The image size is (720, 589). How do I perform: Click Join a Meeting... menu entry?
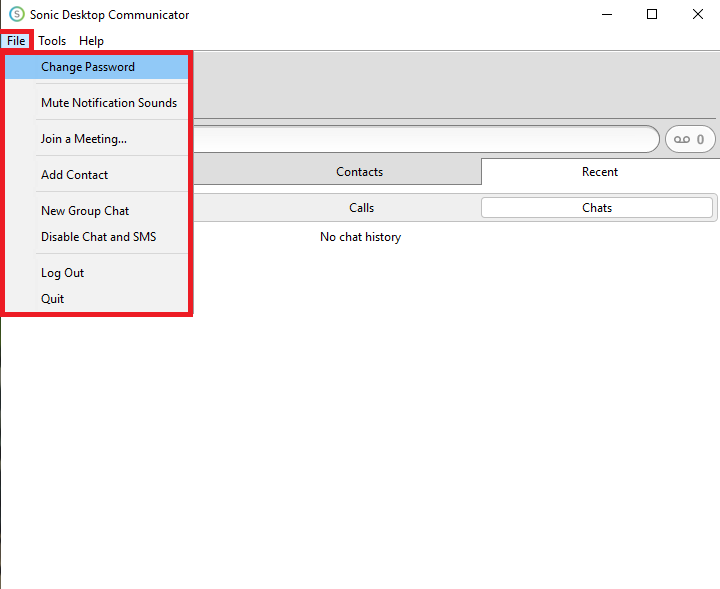96,139
